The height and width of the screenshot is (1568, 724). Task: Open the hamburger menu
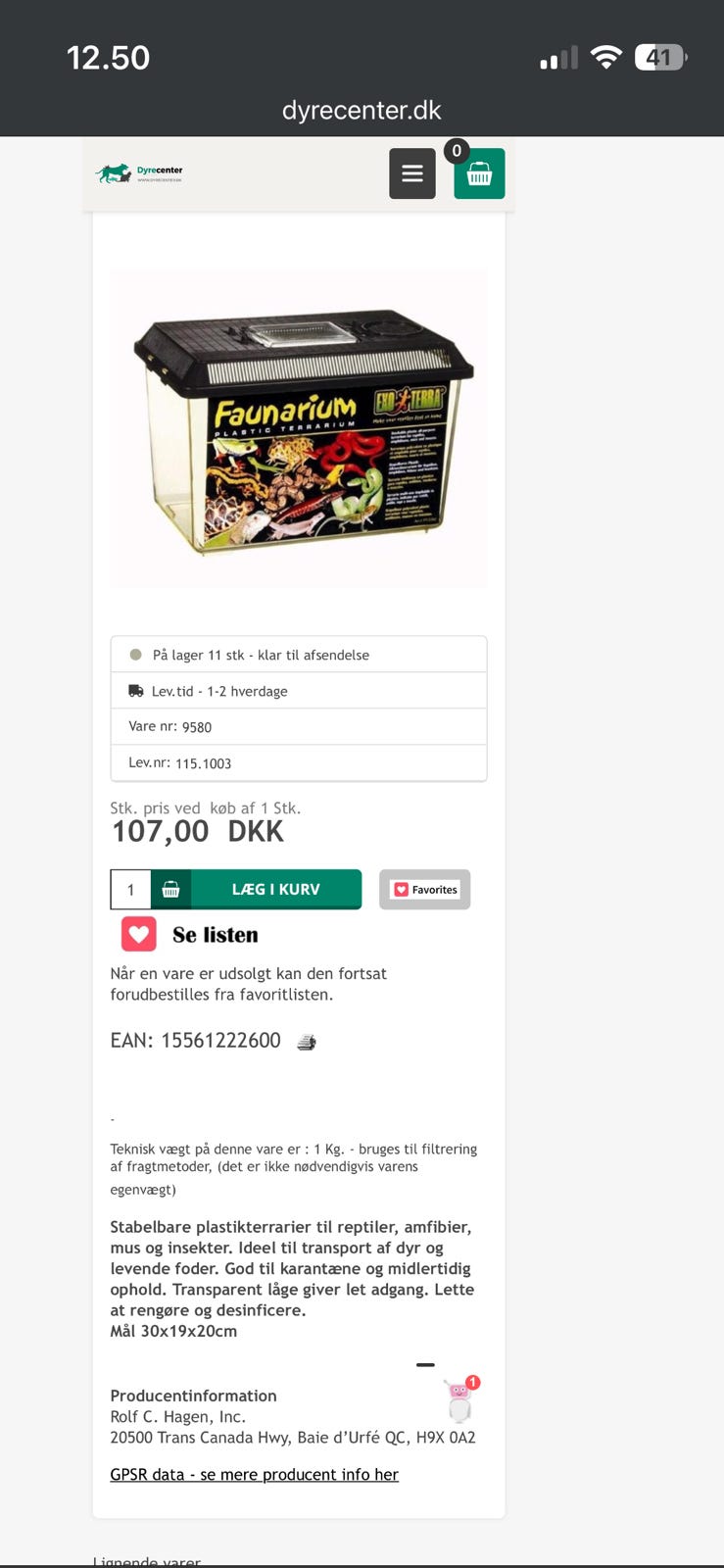412,173
